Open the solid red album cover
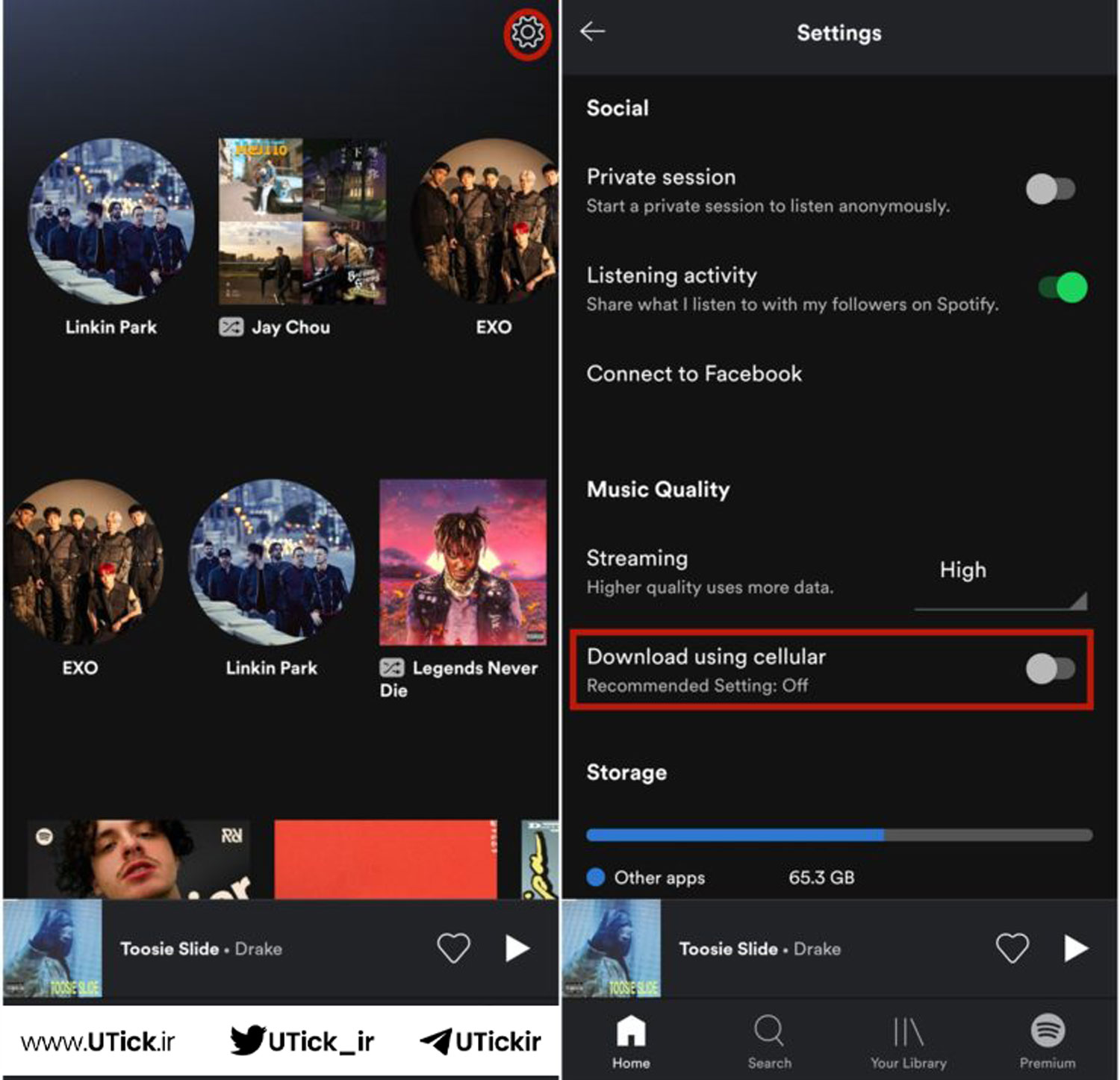This screenshot has width=1120, height=1080. pyautogui.click(x=385, y=859)
